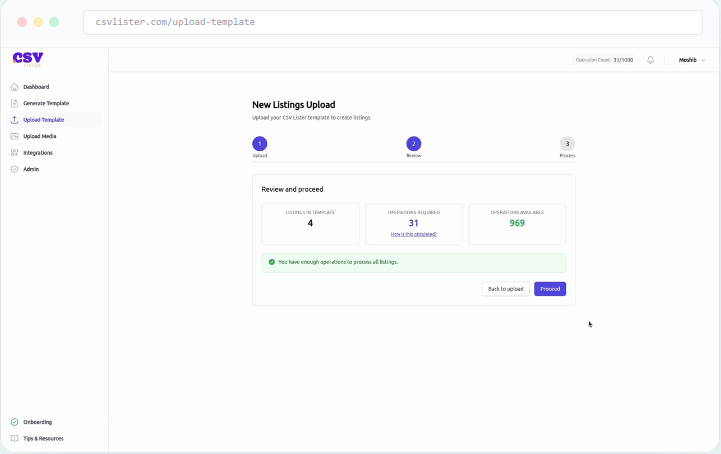Click the Tips & Resources book icon
This screenshot has height=454, width=721.
point(14,438)
